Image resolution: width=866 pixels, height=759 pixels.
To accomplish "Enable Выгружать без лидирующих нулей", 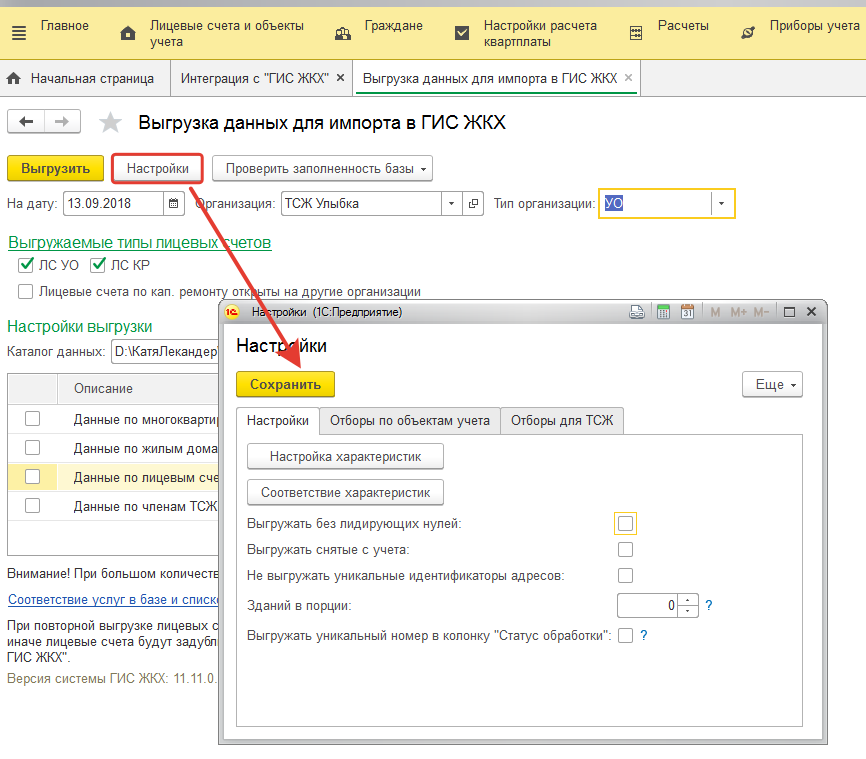I will (x=625, y=523).
